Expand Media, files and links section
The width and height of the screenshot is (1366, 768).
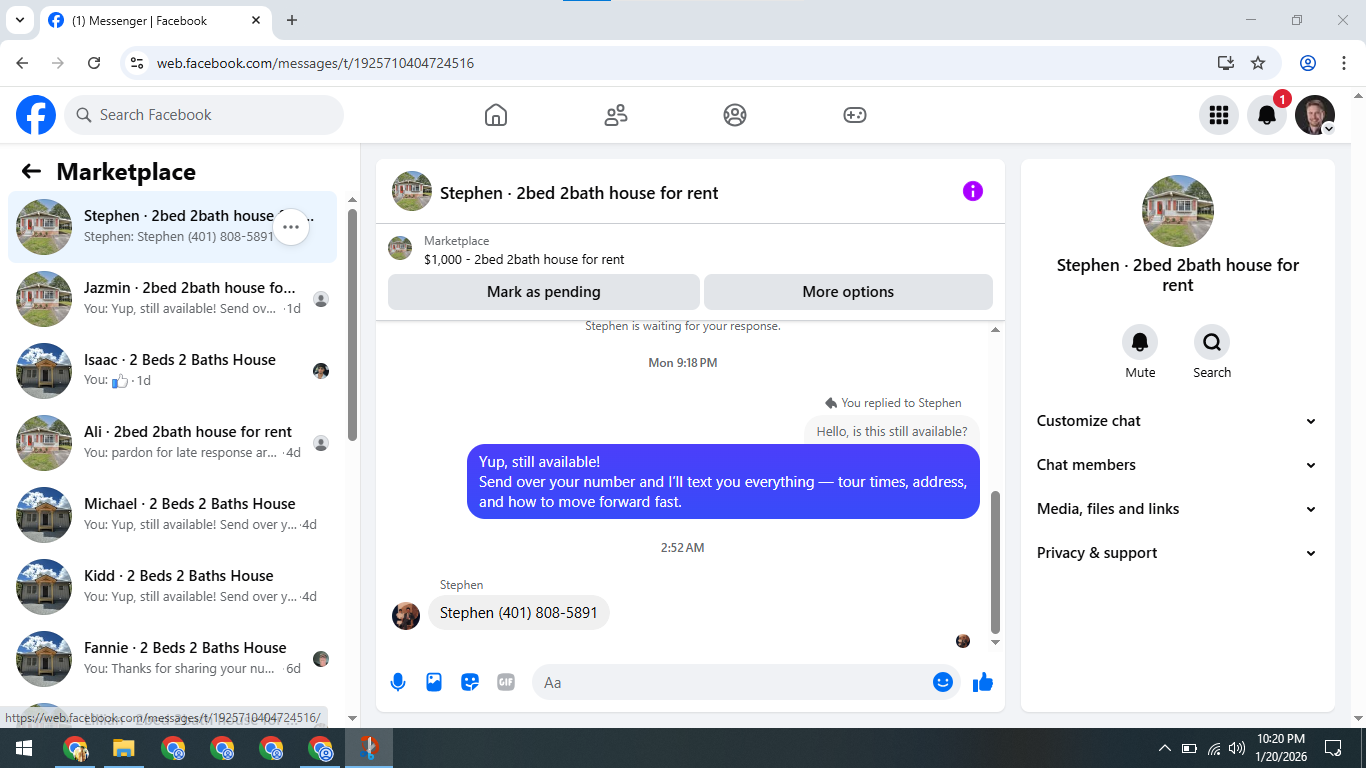click(x=1178, y=509)
